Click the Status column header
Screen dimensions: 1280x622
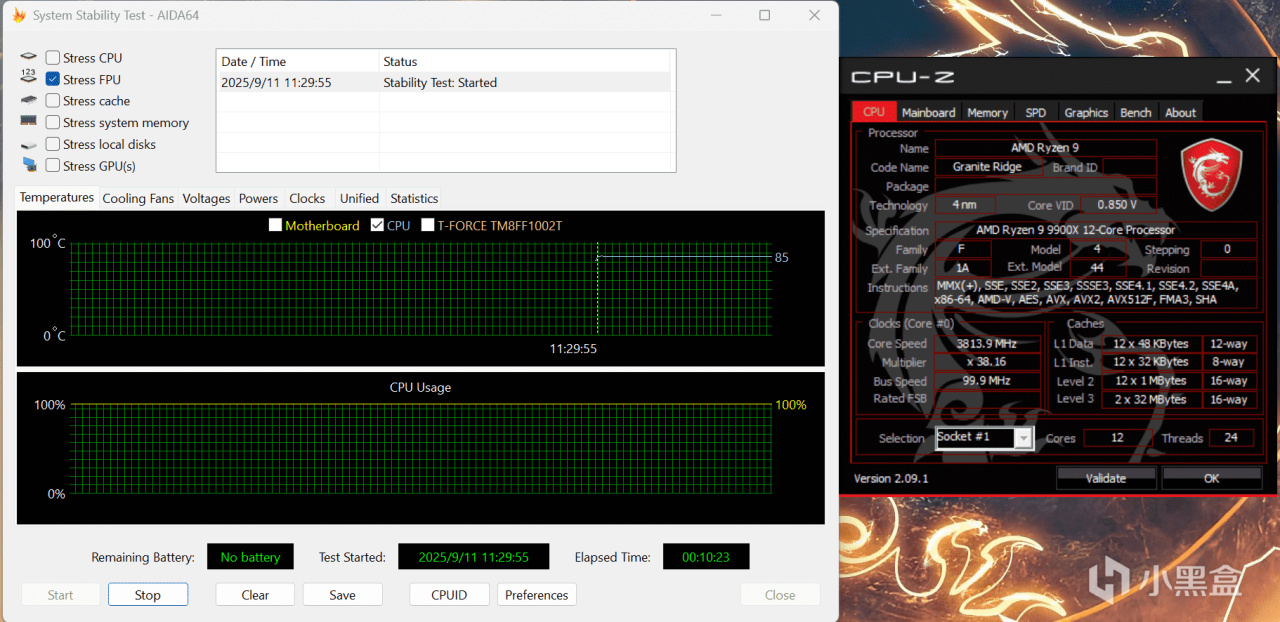pos(527,61)
